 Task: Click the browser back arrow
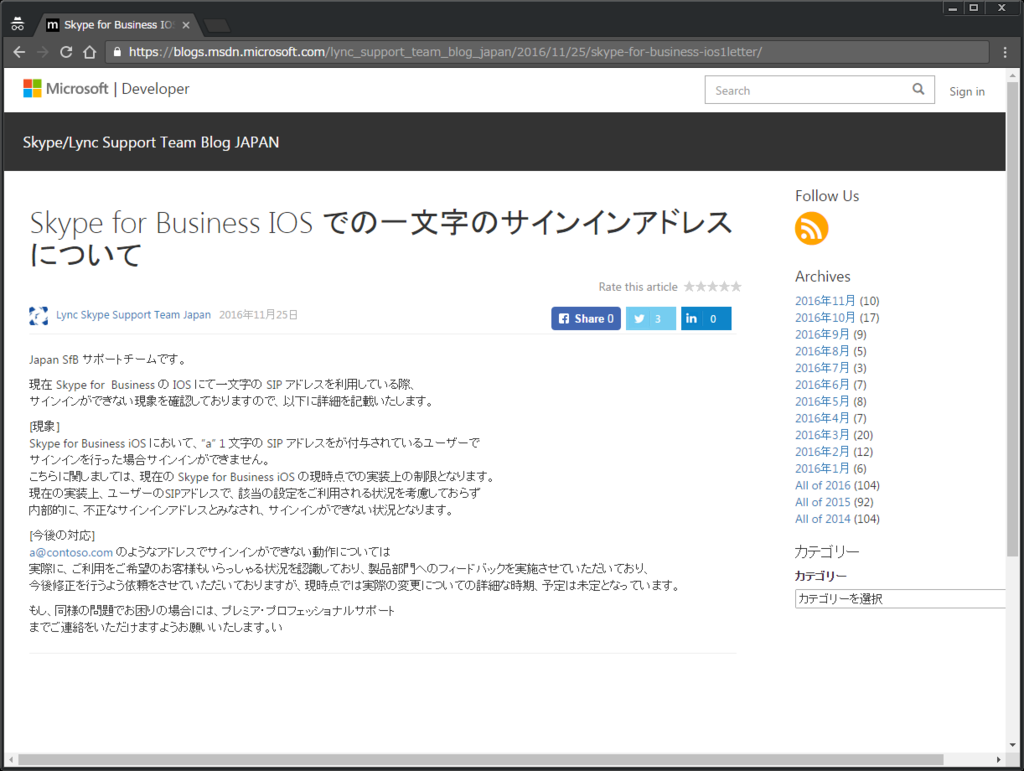click(x=20, y=52)
